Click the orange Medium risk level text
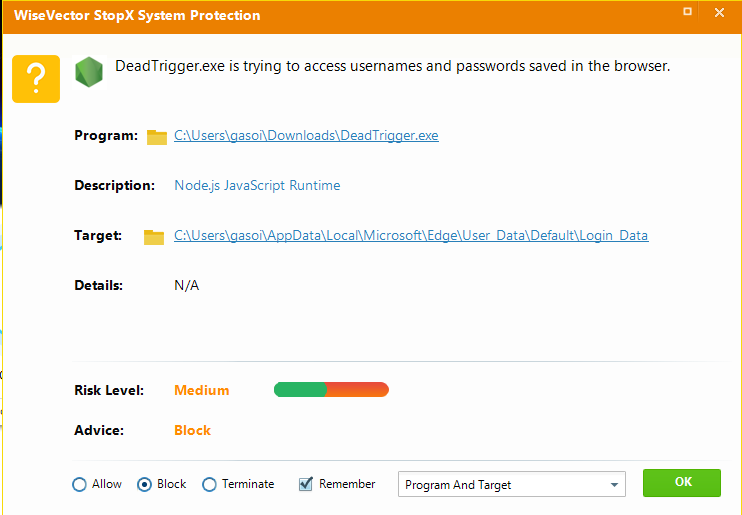 [201, 391]
